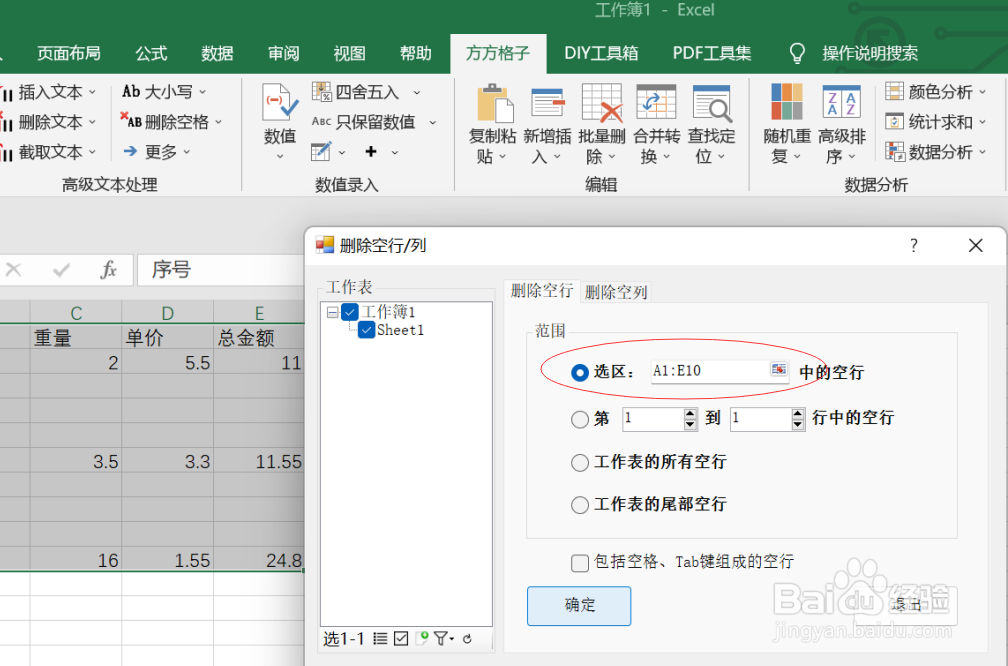
Task: Click 操作说明搜索 search box
Action: (x=869, y=53)
